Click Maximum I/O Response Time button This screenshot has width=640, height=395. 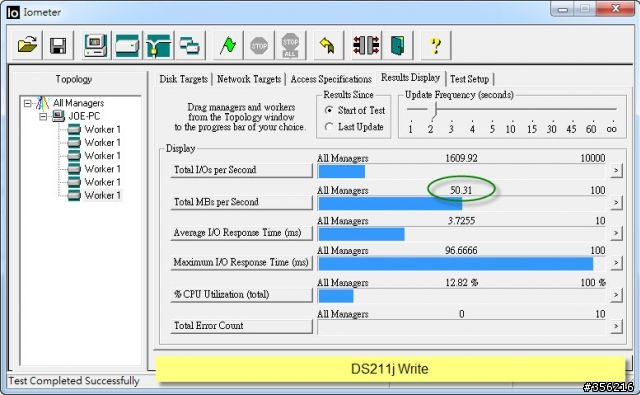coord(241,262)
